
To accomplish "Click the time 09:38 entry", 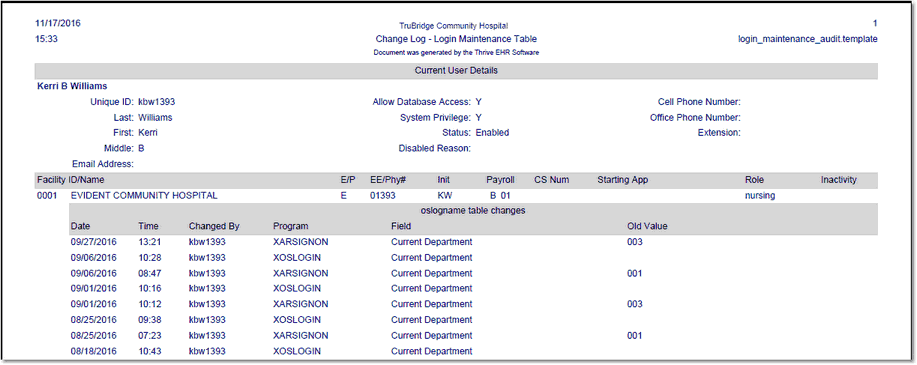I will 149,320.
